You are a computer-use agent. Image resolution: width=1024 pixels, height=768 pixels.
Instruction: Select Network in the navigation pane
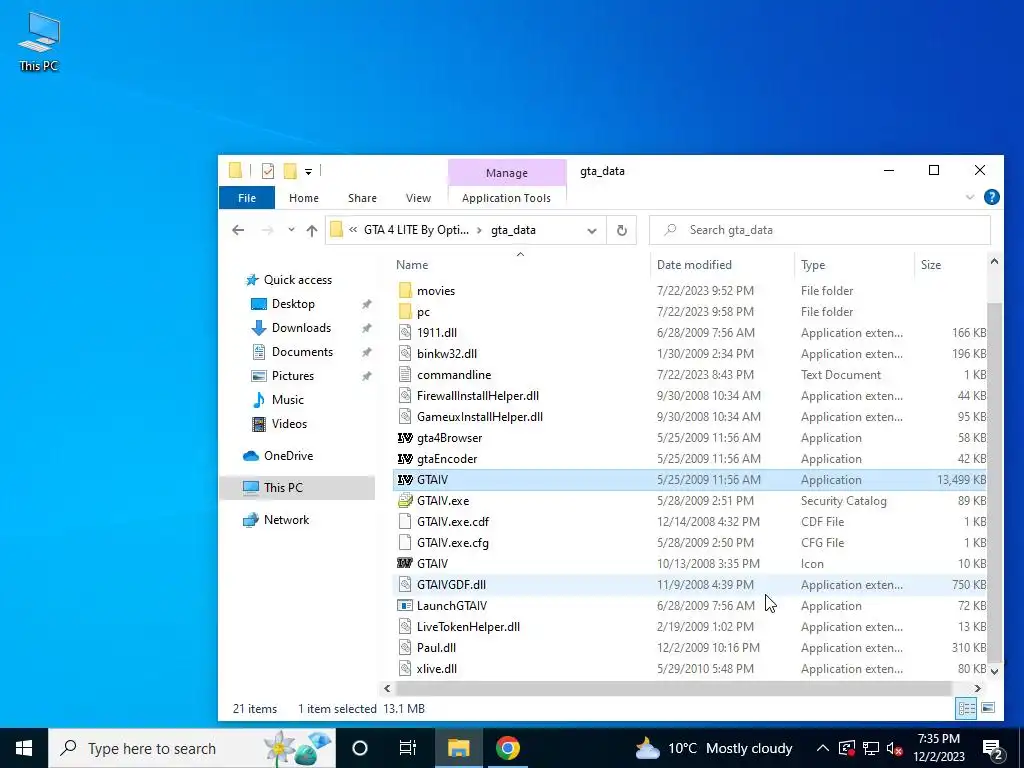coord(286,520)
